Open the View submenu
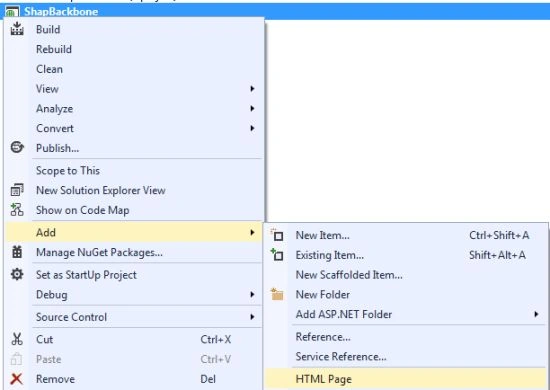The width and height of the screenshot is (550, 390). (134, 89)
